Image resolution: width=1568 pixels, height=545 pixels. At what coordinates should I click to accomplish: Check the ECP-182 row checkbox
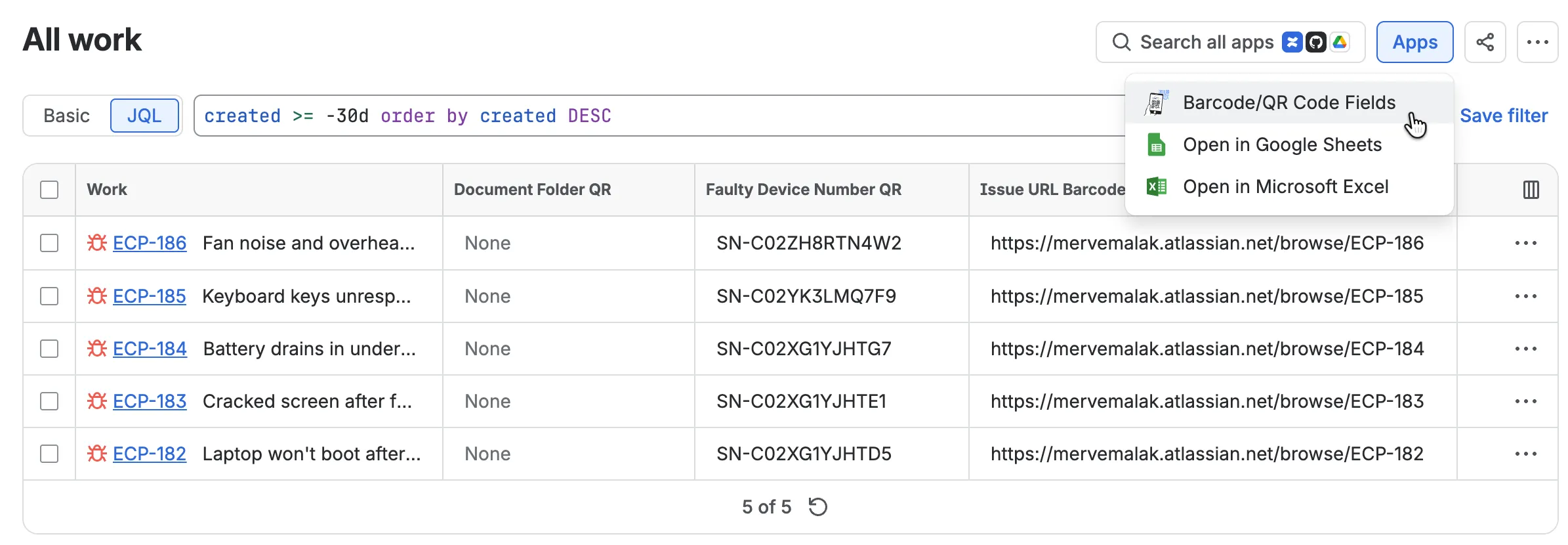[49, 454]
